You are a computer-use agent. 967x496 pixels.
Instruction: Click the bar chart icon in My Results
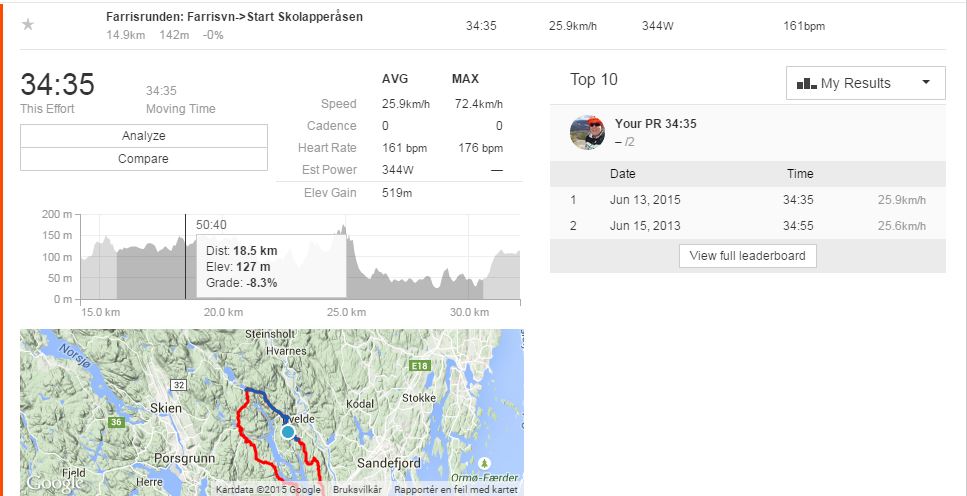tap(806, 84)
